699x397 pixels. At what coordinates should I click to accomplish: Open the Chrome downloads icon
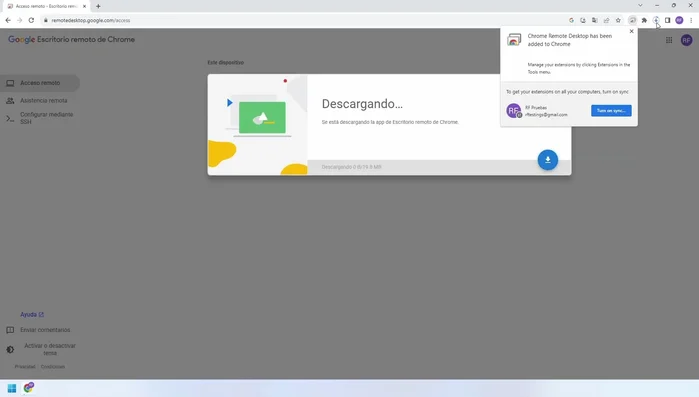(656, 20)
